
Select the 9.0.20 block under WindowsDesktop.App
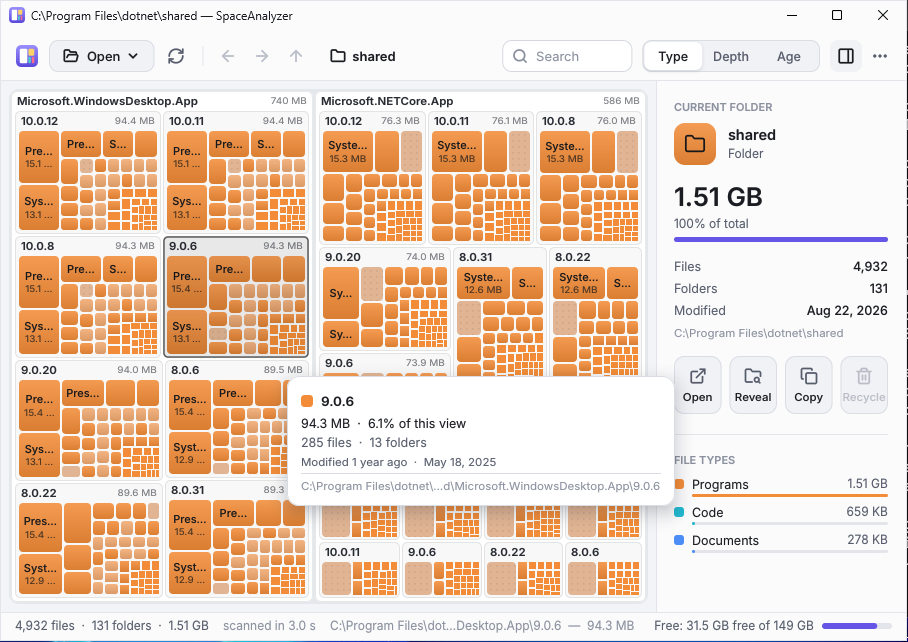click(x=89, y=421)
